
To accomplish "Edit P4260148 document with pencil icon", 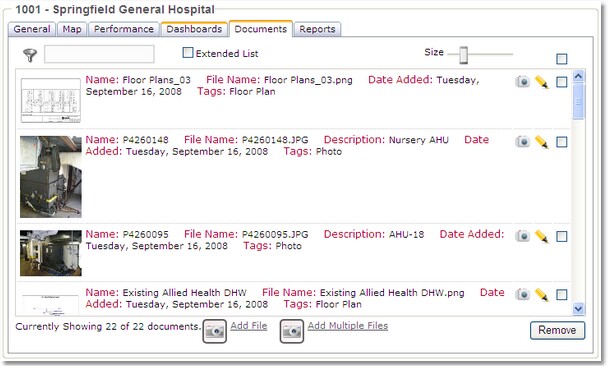I will (542, 142).
